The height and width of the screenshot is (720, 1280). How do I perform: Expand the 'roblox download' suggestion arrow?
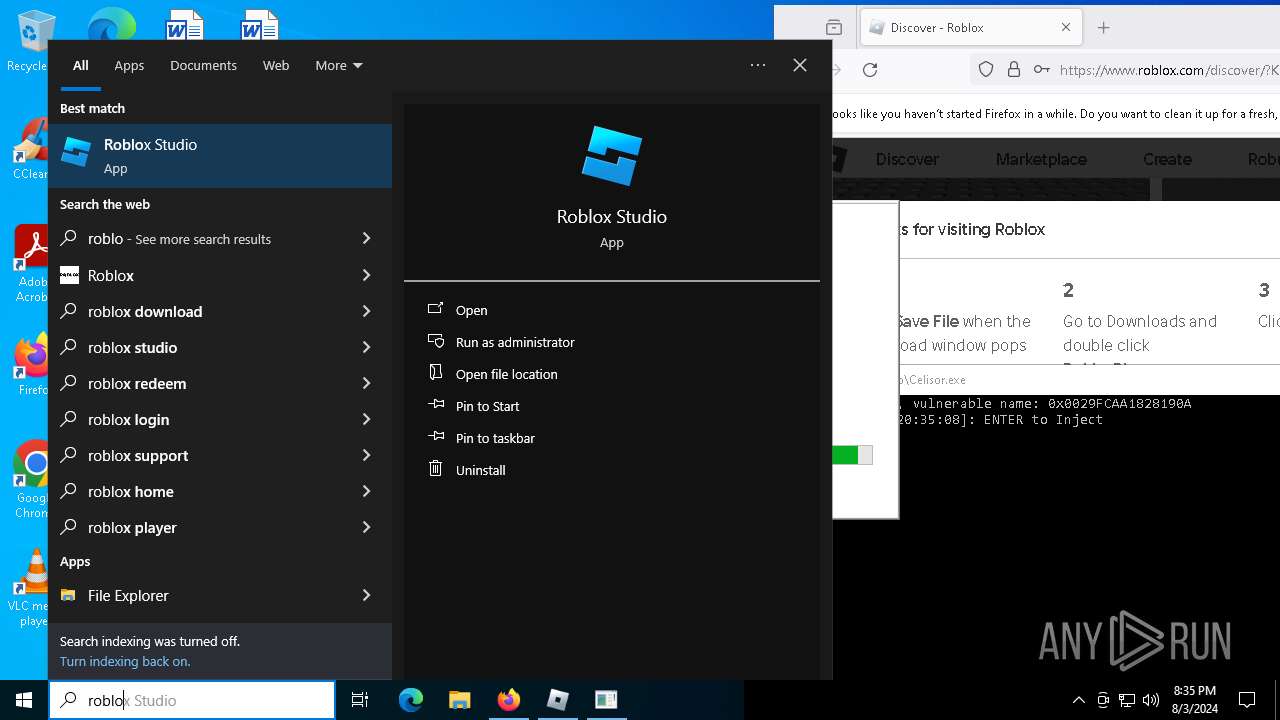pyautogui.click(x=366, y=311)
